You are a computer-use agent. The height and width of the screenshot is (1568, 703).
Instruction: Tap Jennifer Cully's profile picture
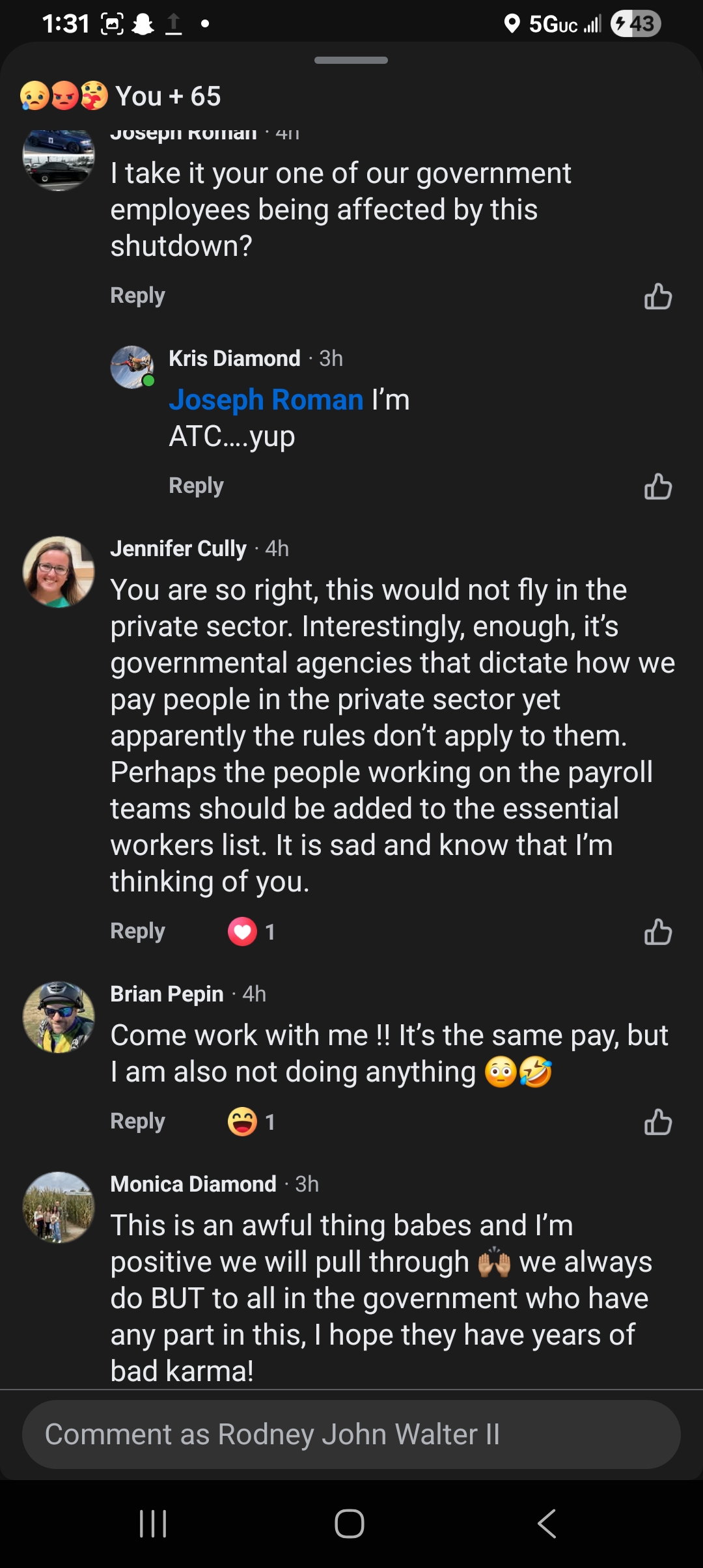(59, 572)
